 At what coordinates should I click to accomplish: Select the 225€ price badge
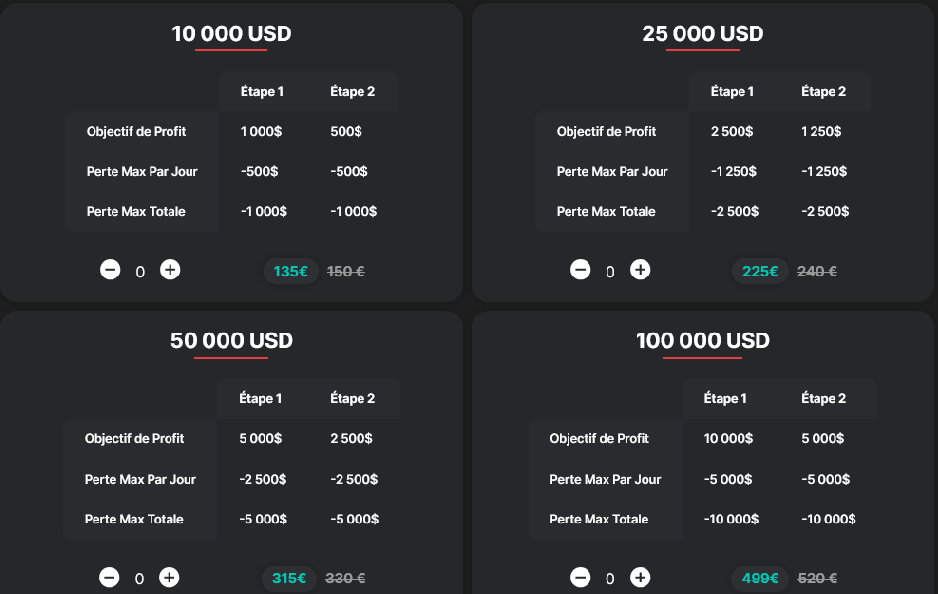click(760, 272)
